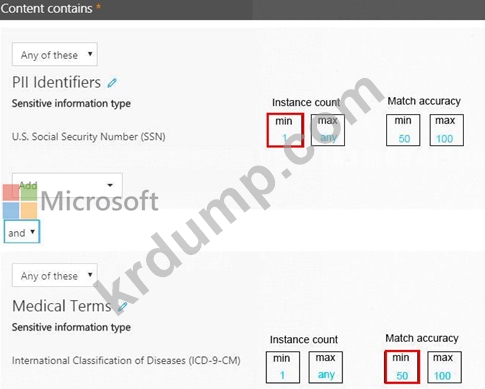The image size is (485, 389).
Task: Click the PII Identifiers heading
Action: coord(56,82)
